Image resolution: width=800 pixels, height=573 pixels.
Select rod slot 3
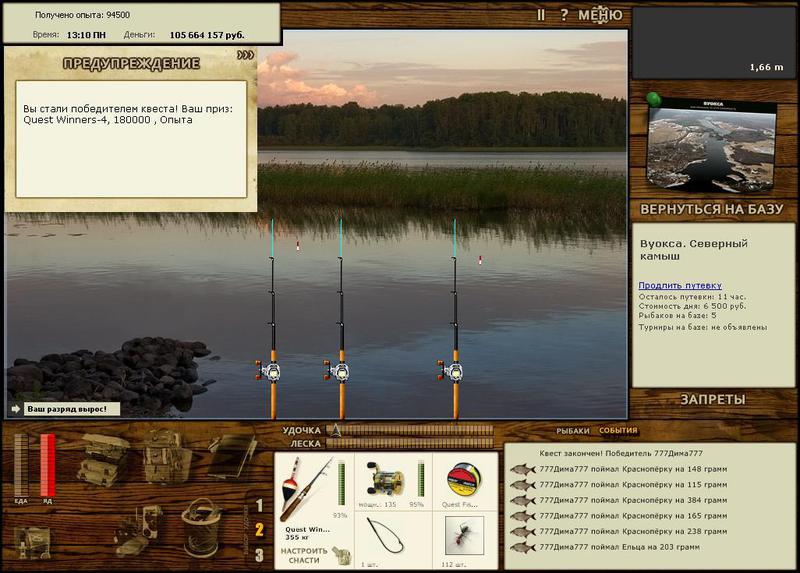pos(259,555)
